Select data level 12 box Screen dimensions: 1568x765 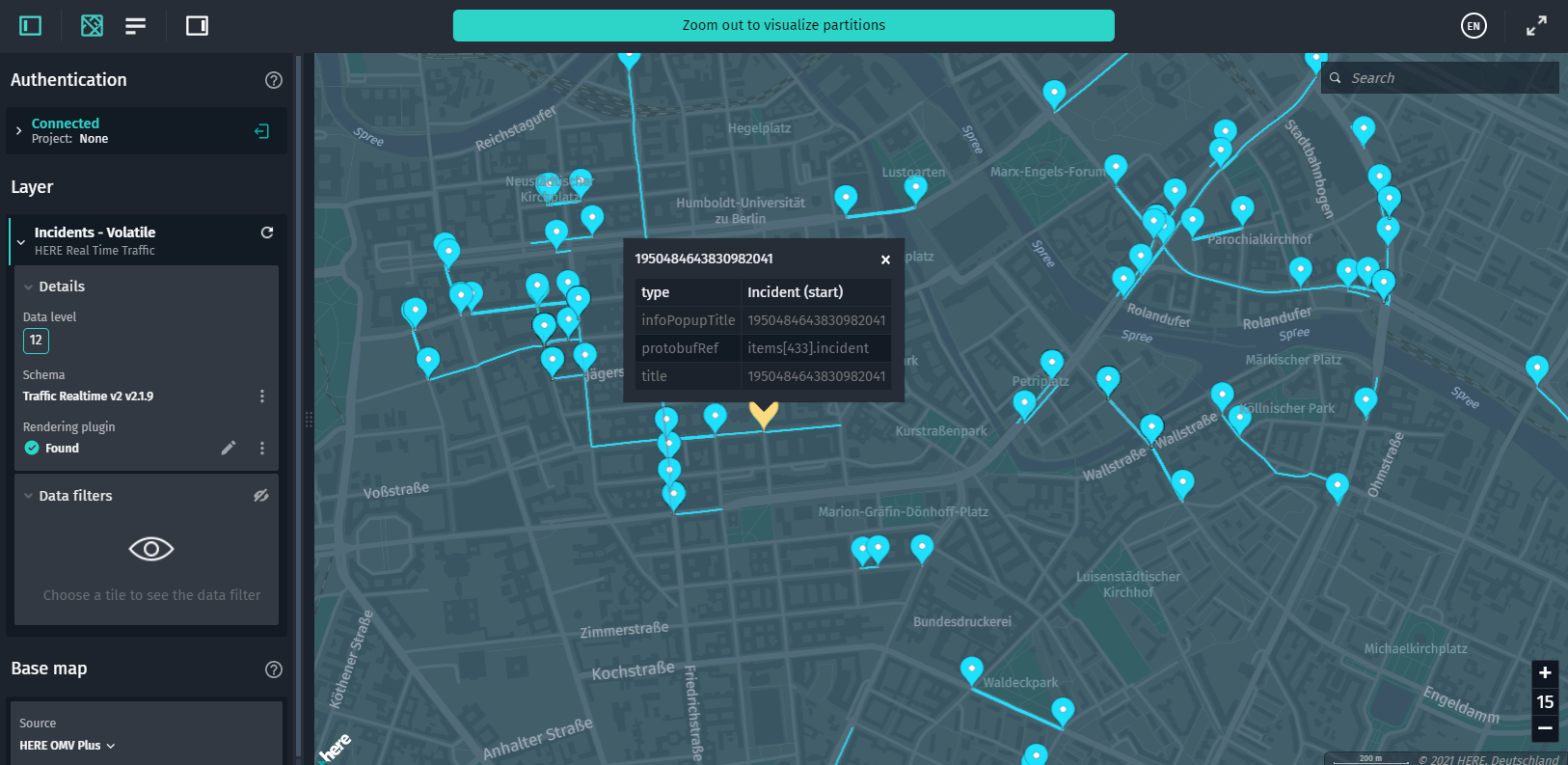click(36, 341)
